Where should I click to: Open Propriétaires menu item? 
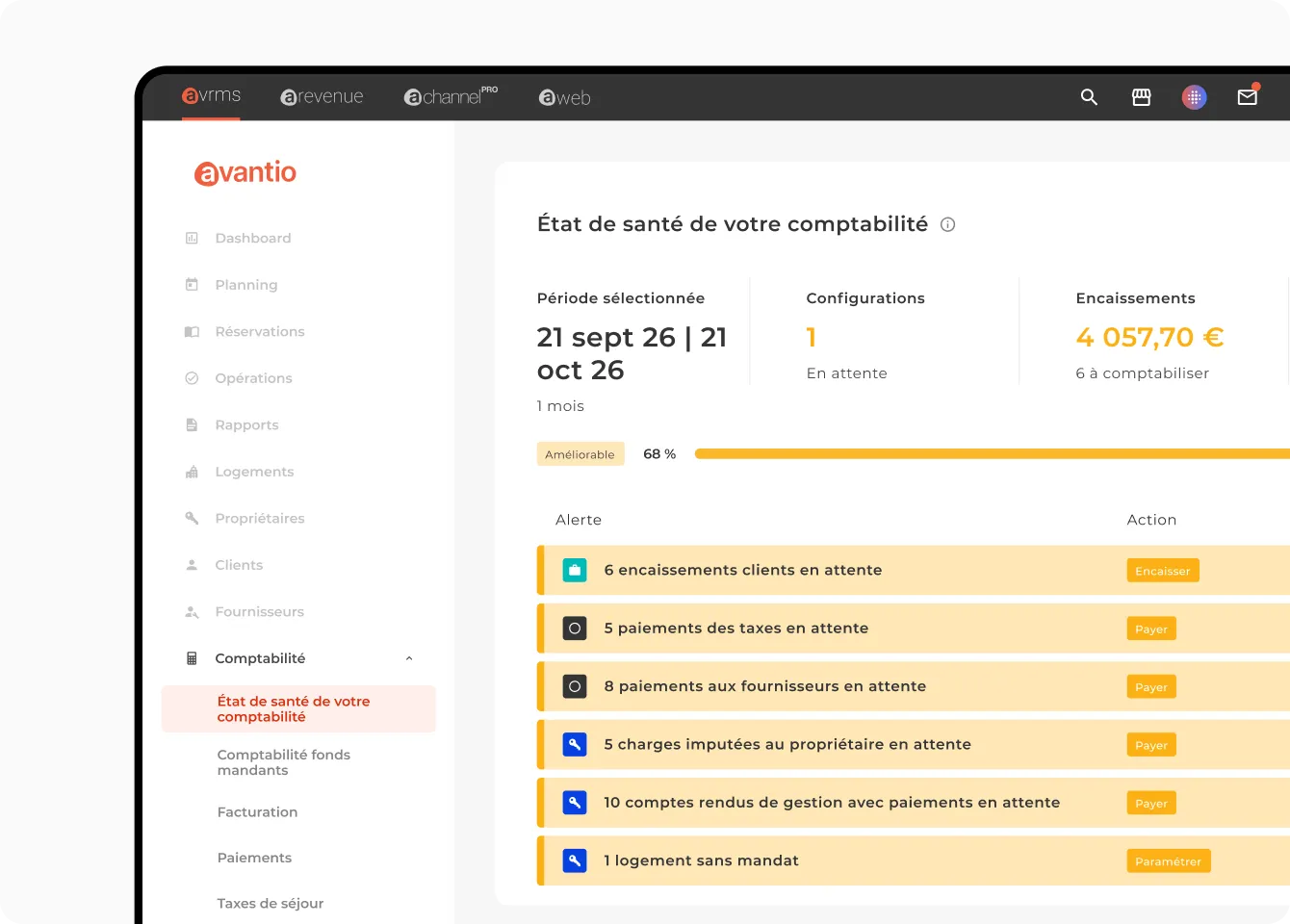tap(260, 518)
